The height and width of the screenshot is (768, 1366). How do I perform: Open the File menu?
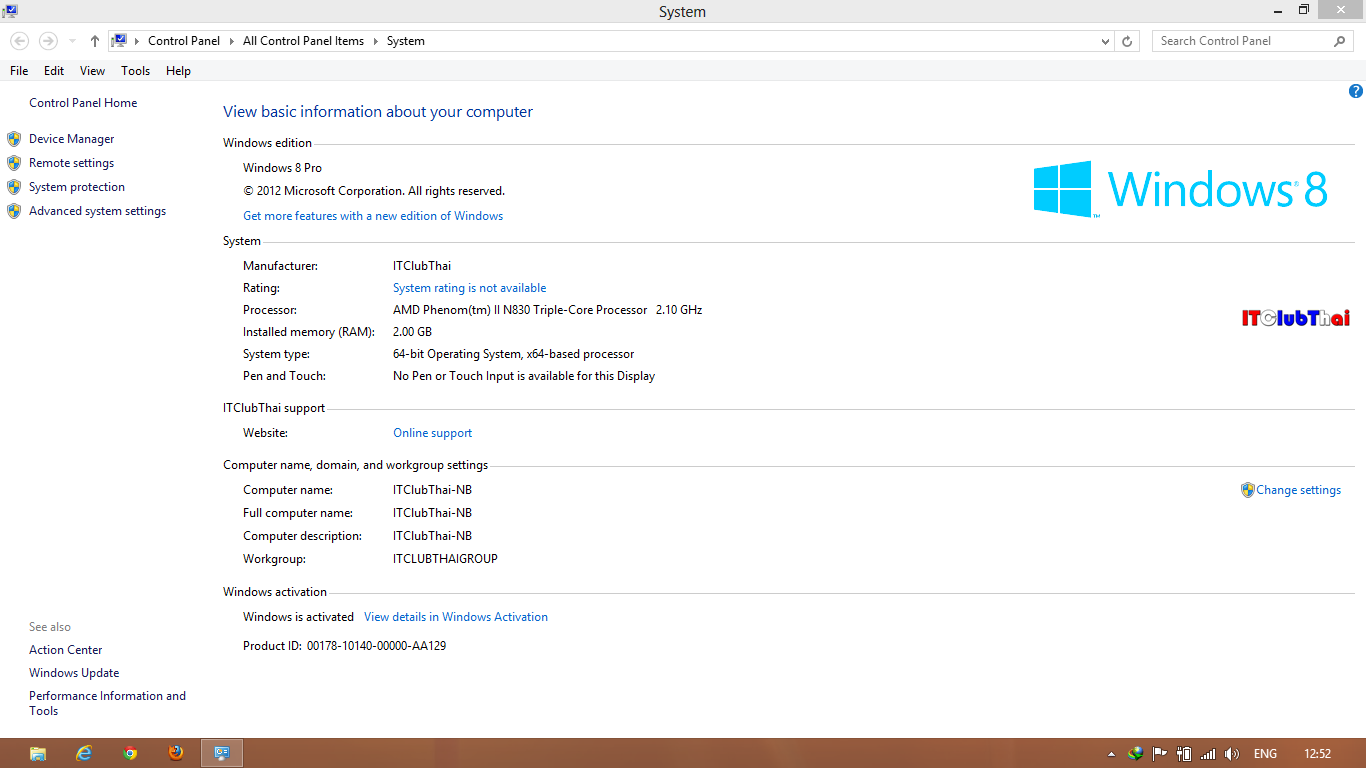point(19,71)
